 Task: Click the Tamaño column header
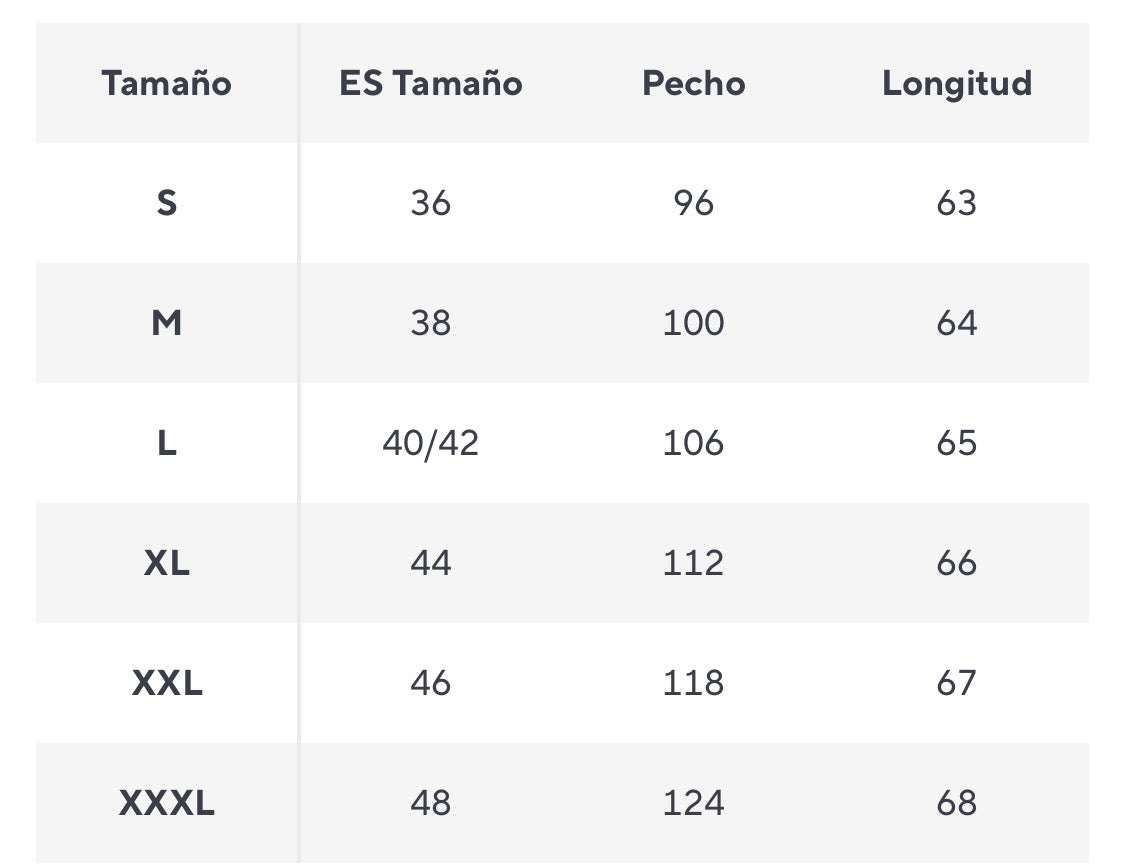point(166,83)
